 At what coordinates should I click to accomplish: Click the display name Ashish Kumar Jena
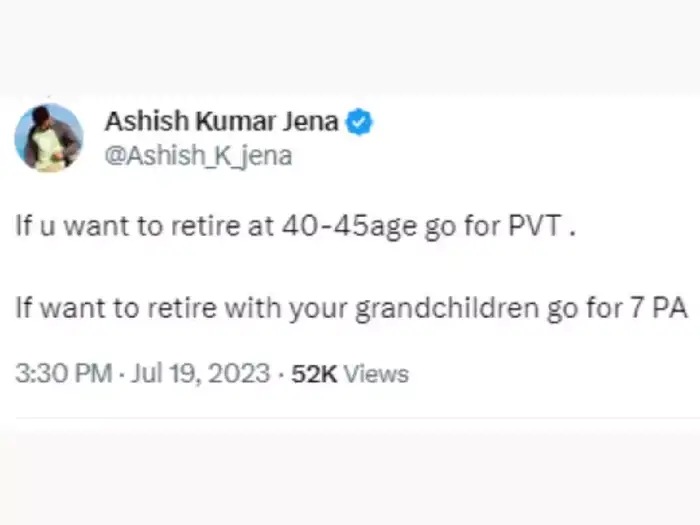click(221, 124)
